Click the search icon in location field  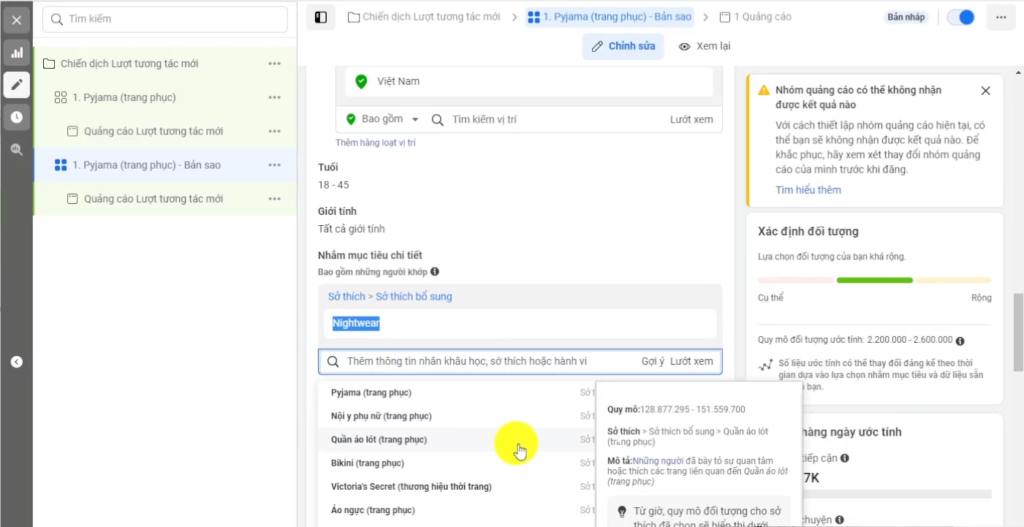(438, 120)
